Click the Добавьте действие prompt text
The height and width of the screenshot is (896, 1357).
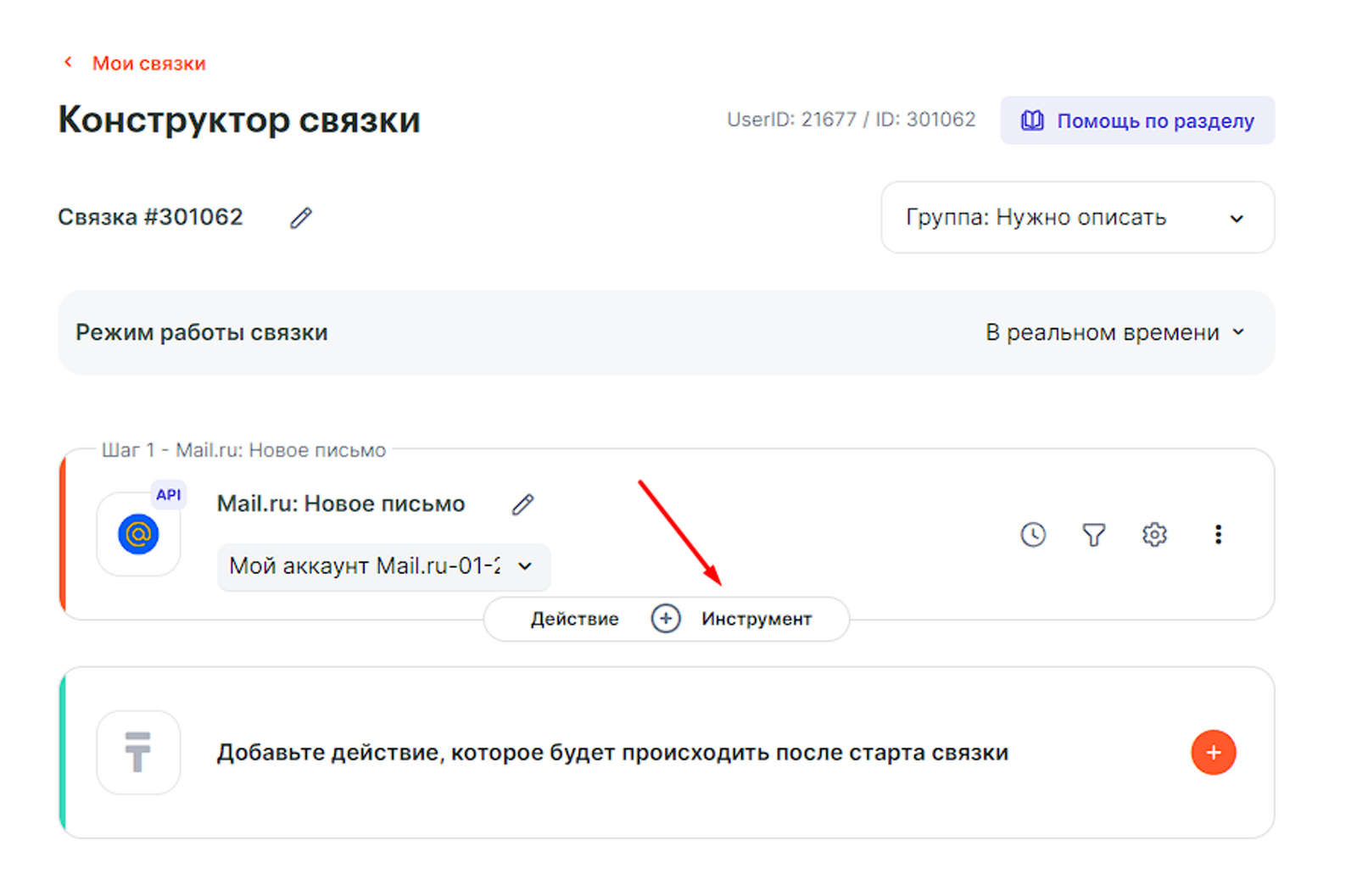(x=611, y=753)
